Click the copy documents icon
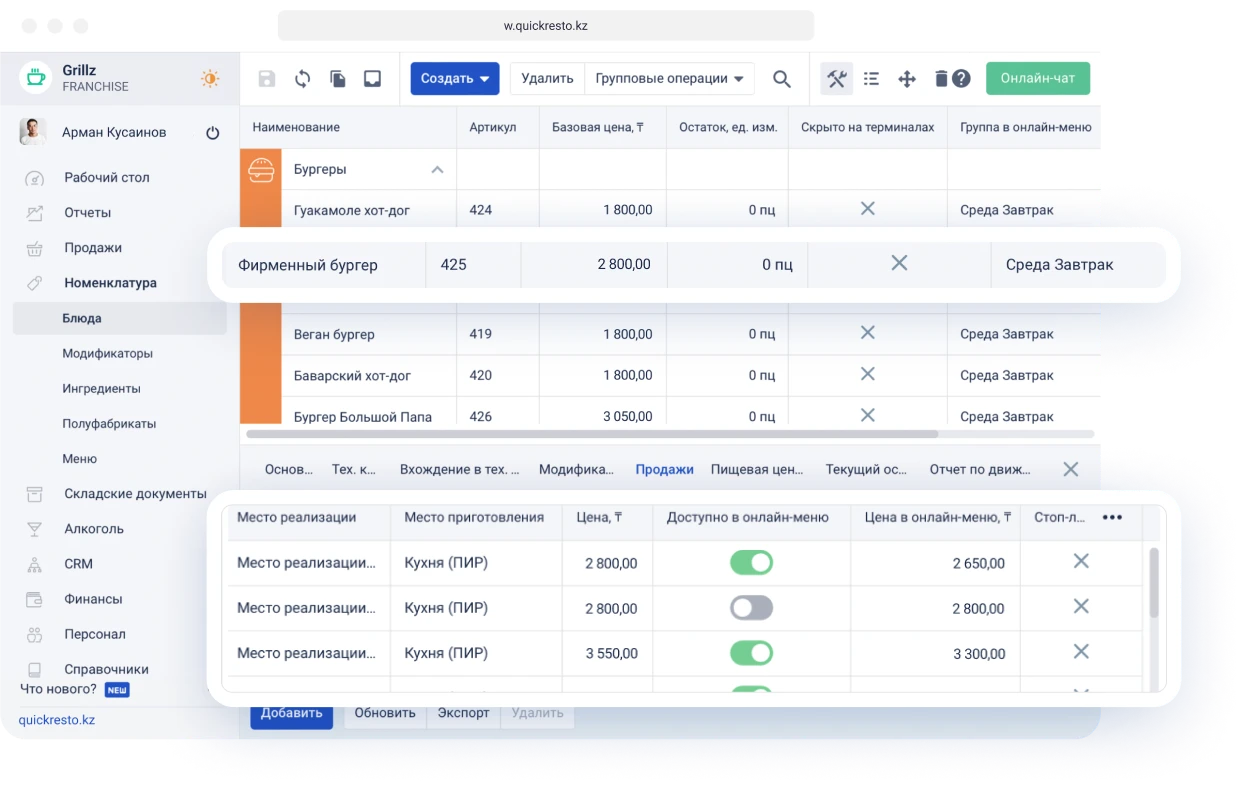 point(337,79)
